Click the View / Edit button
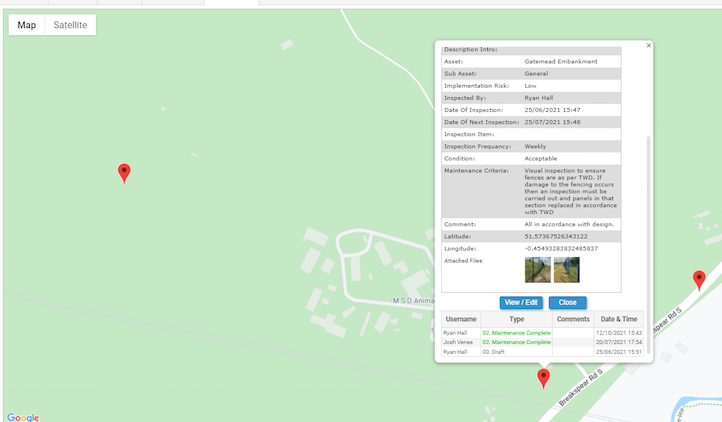 pos(521,302)
